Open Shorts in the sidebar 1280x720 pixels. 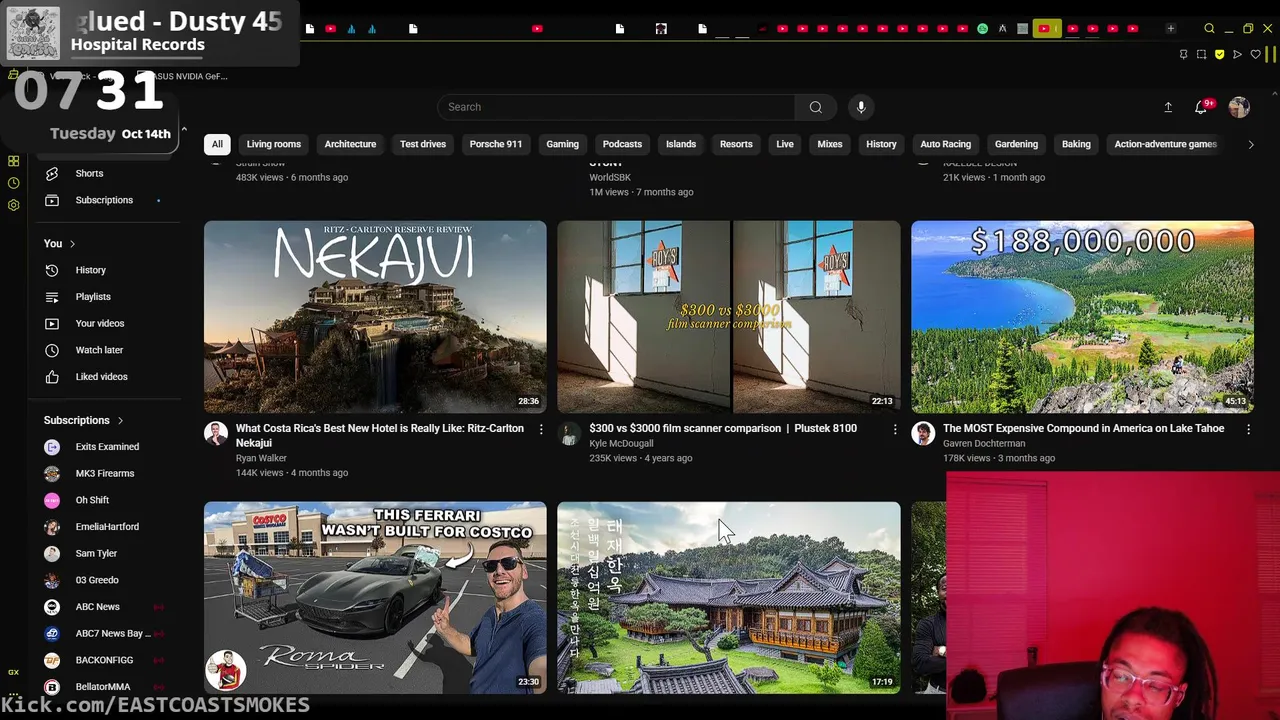pos(105,173)
